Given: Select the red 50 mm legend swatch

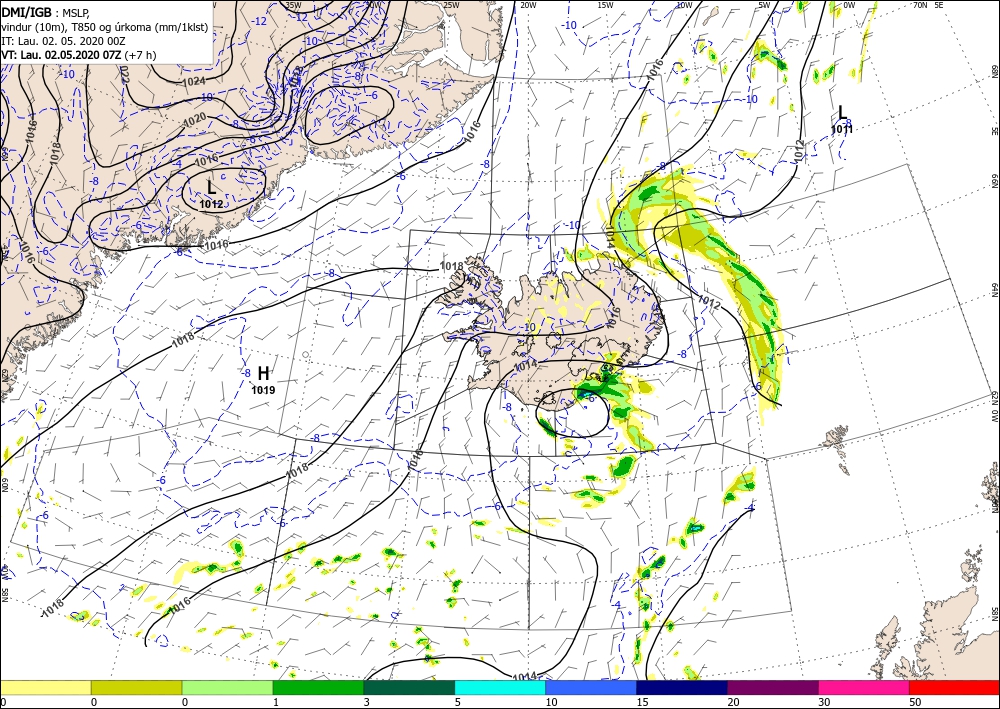Looking at the screenshot, I should click(954, 687).
